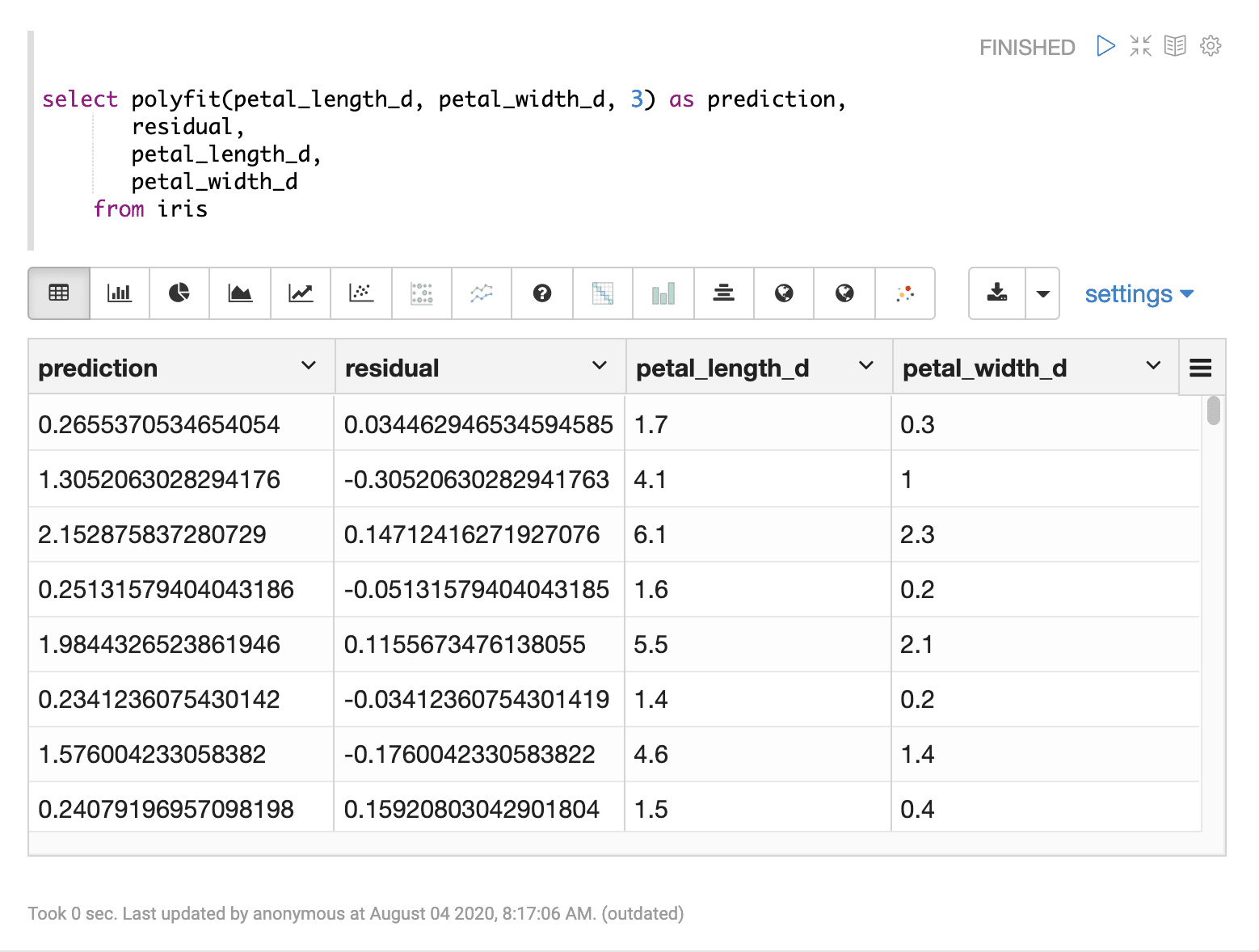This screenshot has height=952, width=1259.
Task: Collapse the paragraph output
Action: 1139,46
